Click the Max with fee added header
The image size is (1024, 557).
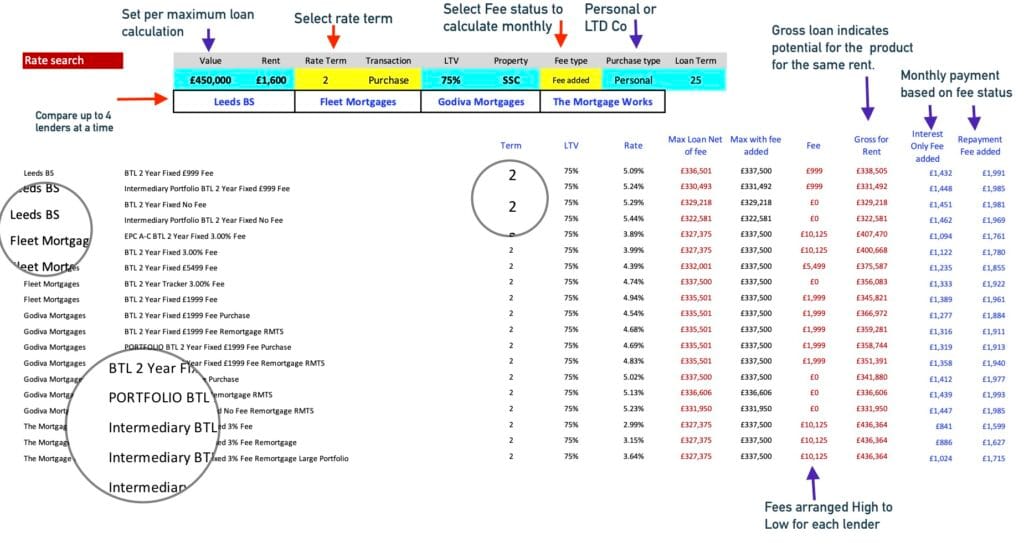click(756, 145)
